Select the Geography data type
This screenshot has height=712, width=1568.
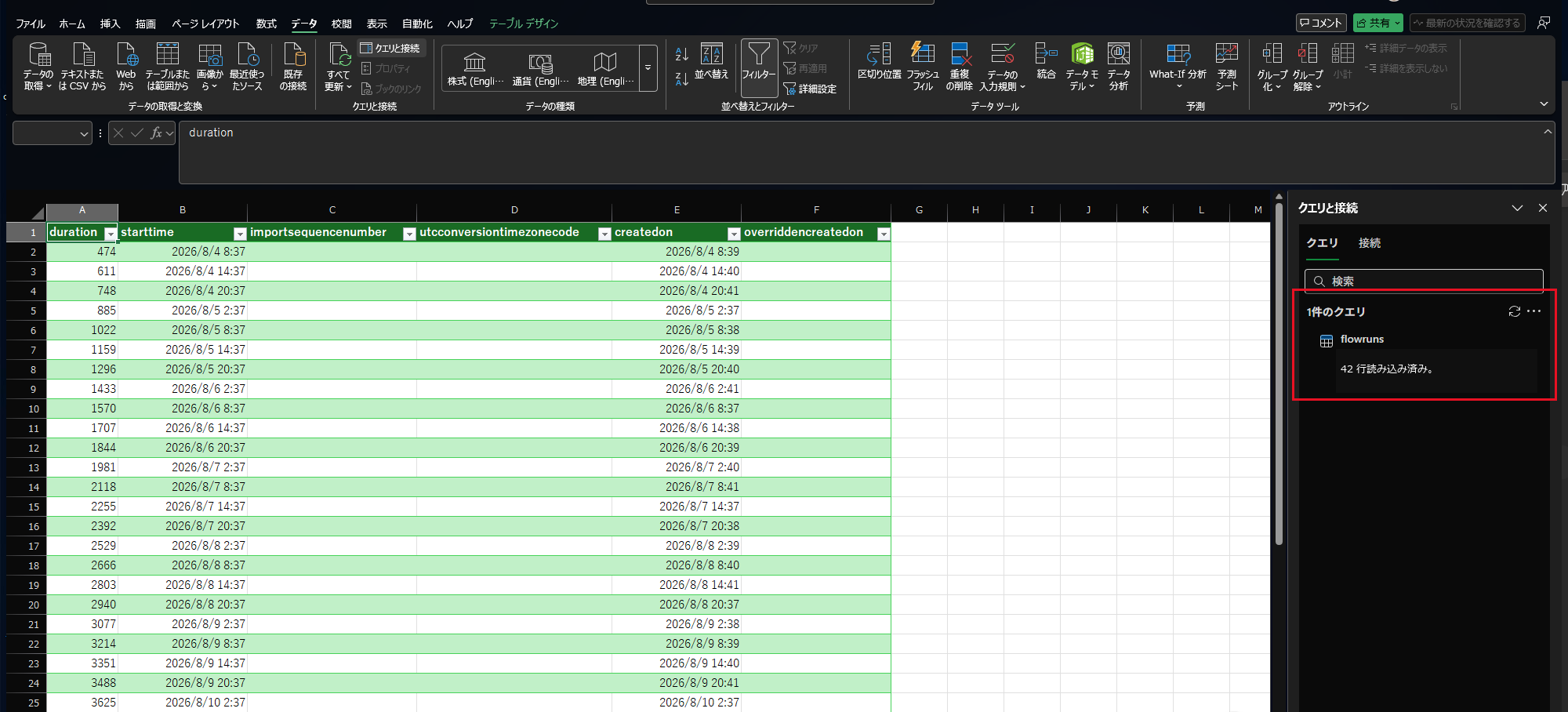pos(605,69)
